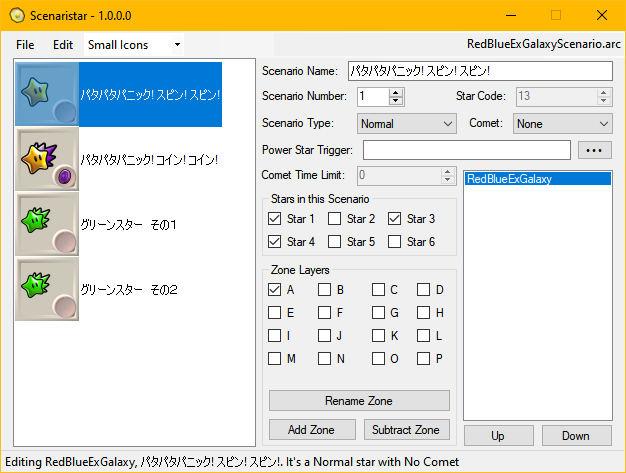Enable Zone Layer J checkbox
Viewport: 626px width, 473px height.
325,336
